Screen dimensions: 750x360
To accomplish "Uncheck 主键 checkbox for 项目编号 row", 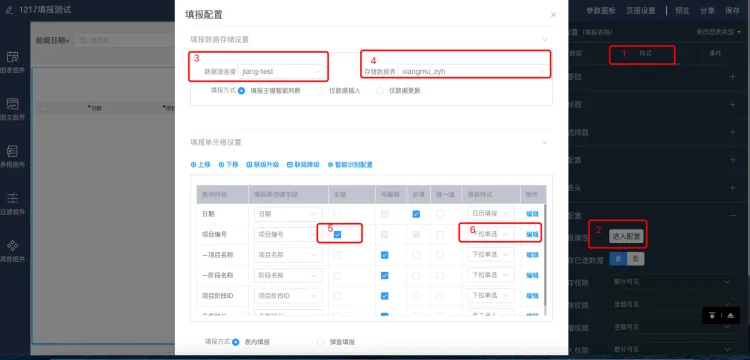I will (338, 234).
